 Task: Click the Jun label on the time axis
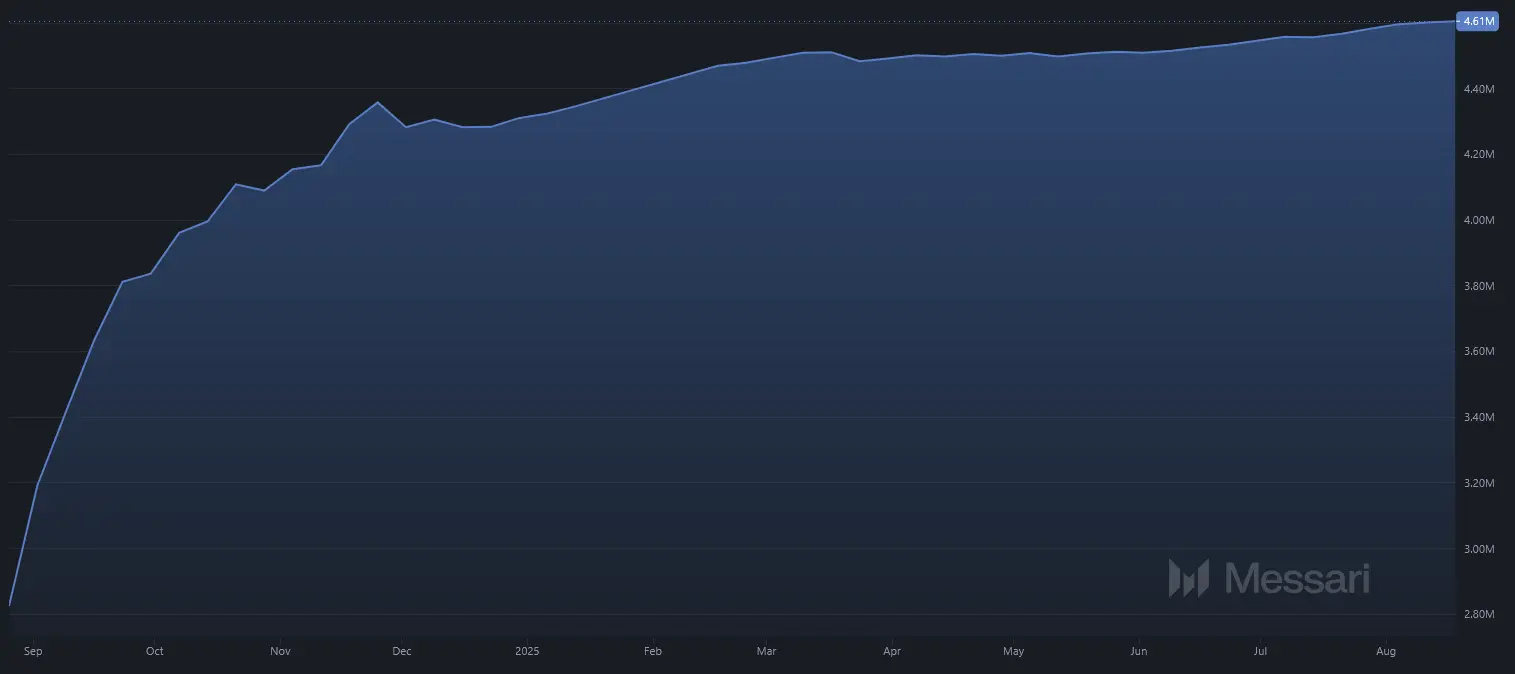pos(1139,651)
